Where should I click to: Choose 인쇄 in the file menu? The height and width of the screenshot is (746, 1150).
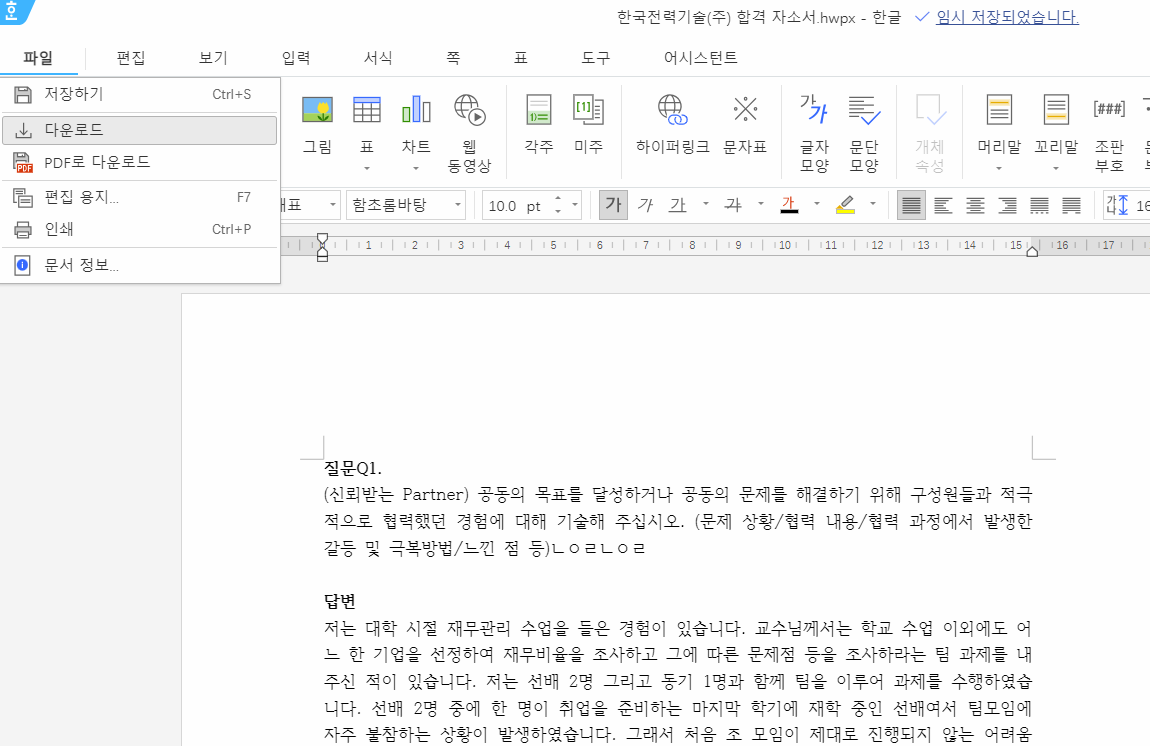(139, 230)
